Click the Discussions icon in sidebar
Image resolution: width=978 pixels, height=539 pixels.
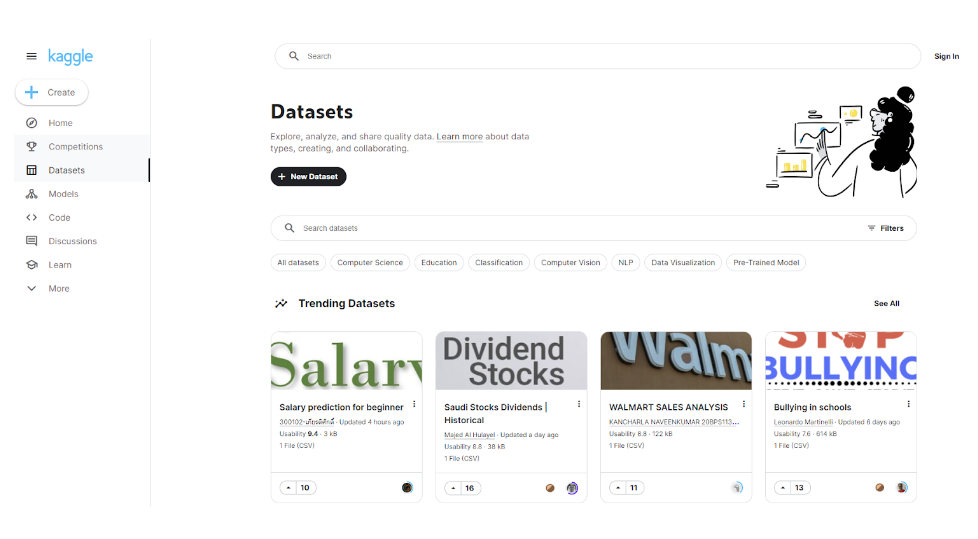(31, 241)
